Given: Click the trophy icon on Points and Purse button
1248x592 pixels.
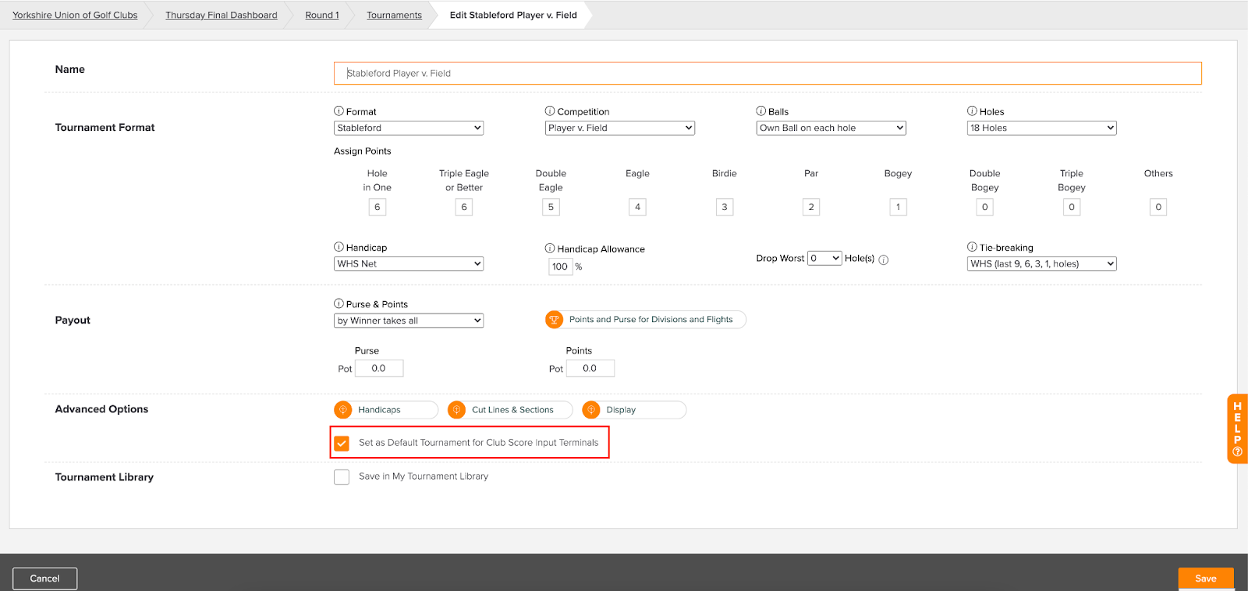Looking at the screenshot, I should click(554, 320).
